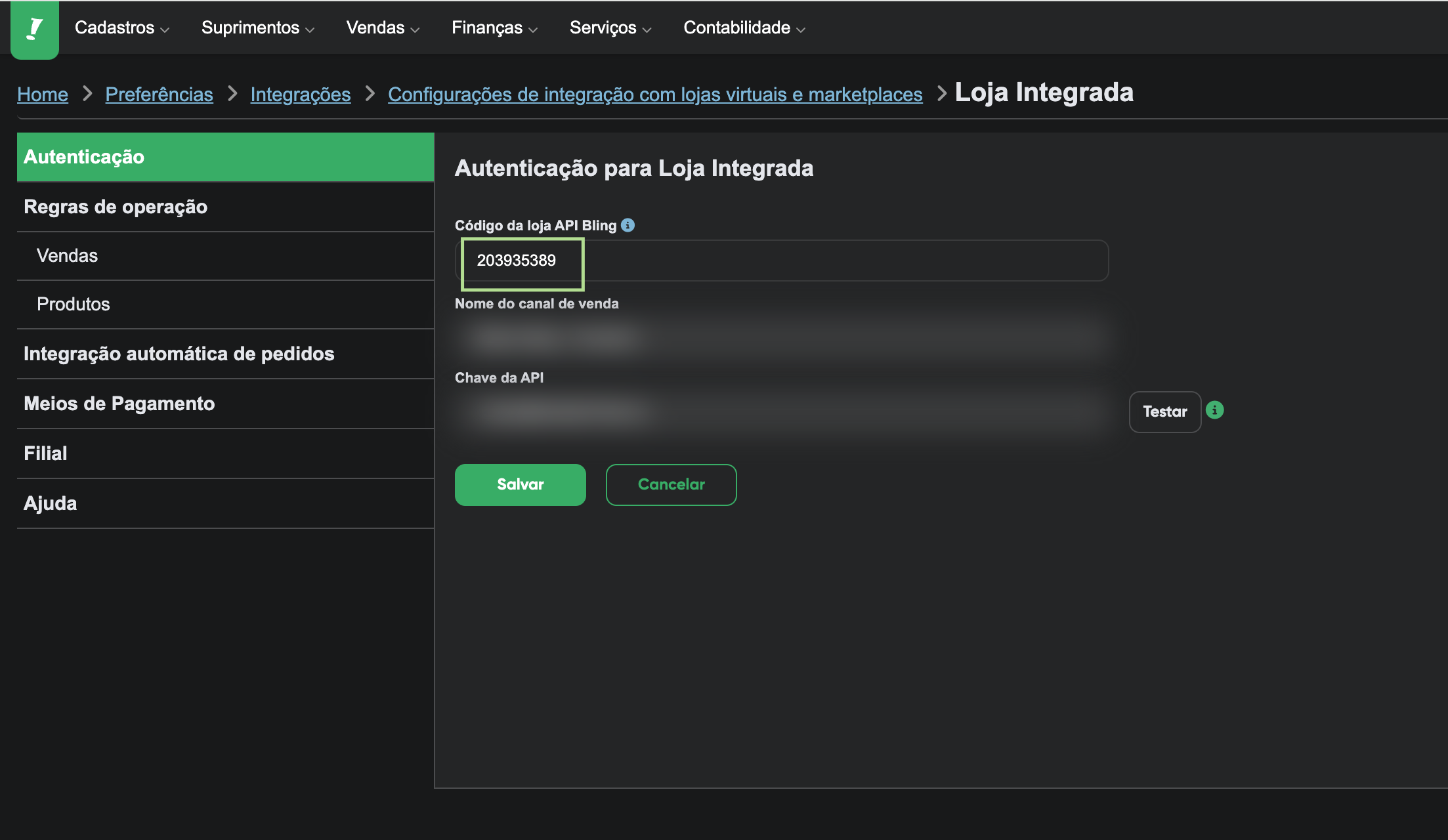Open the Cadastros dropdown menu
This screenshot has width=1448, height=840.
(x=122, y=28)
